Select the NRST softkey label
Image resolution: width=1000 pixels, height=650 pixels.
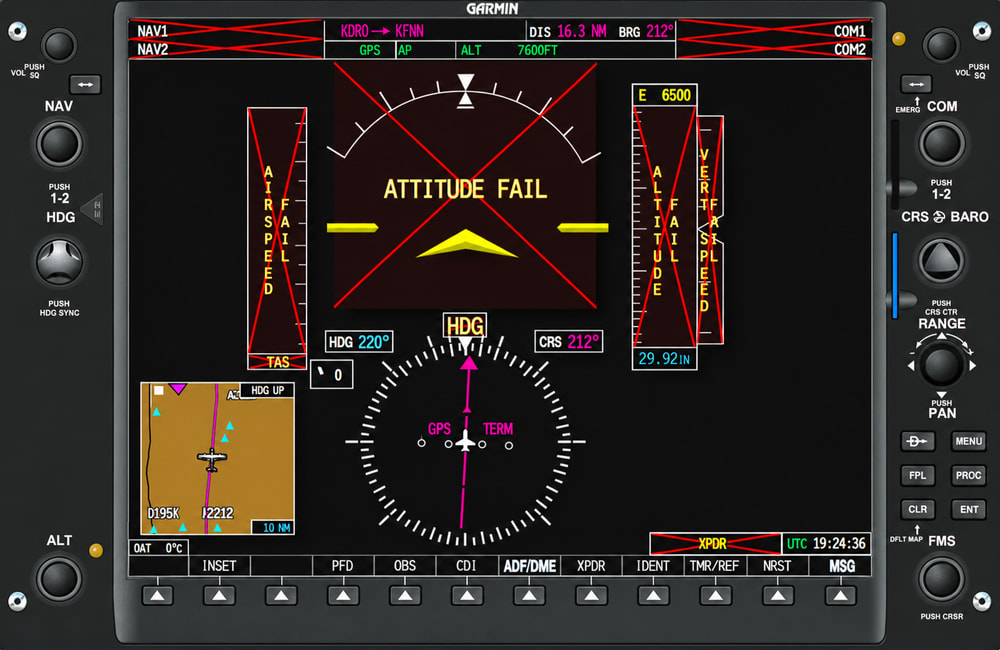[x=777, y=566]
